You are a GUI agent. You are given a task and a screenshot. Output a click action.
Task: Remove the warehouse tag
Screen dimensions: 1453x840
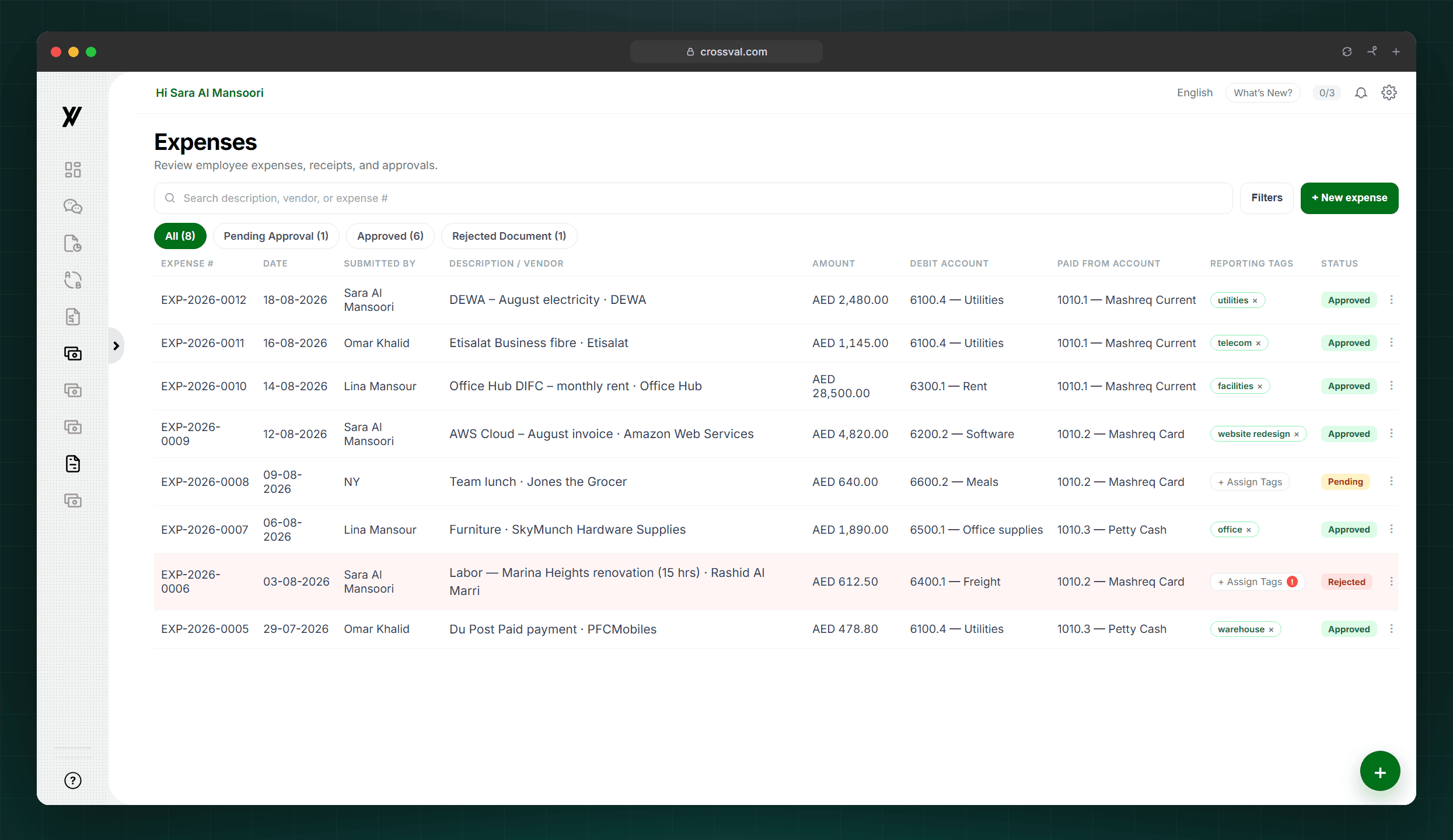(1271, 630)
